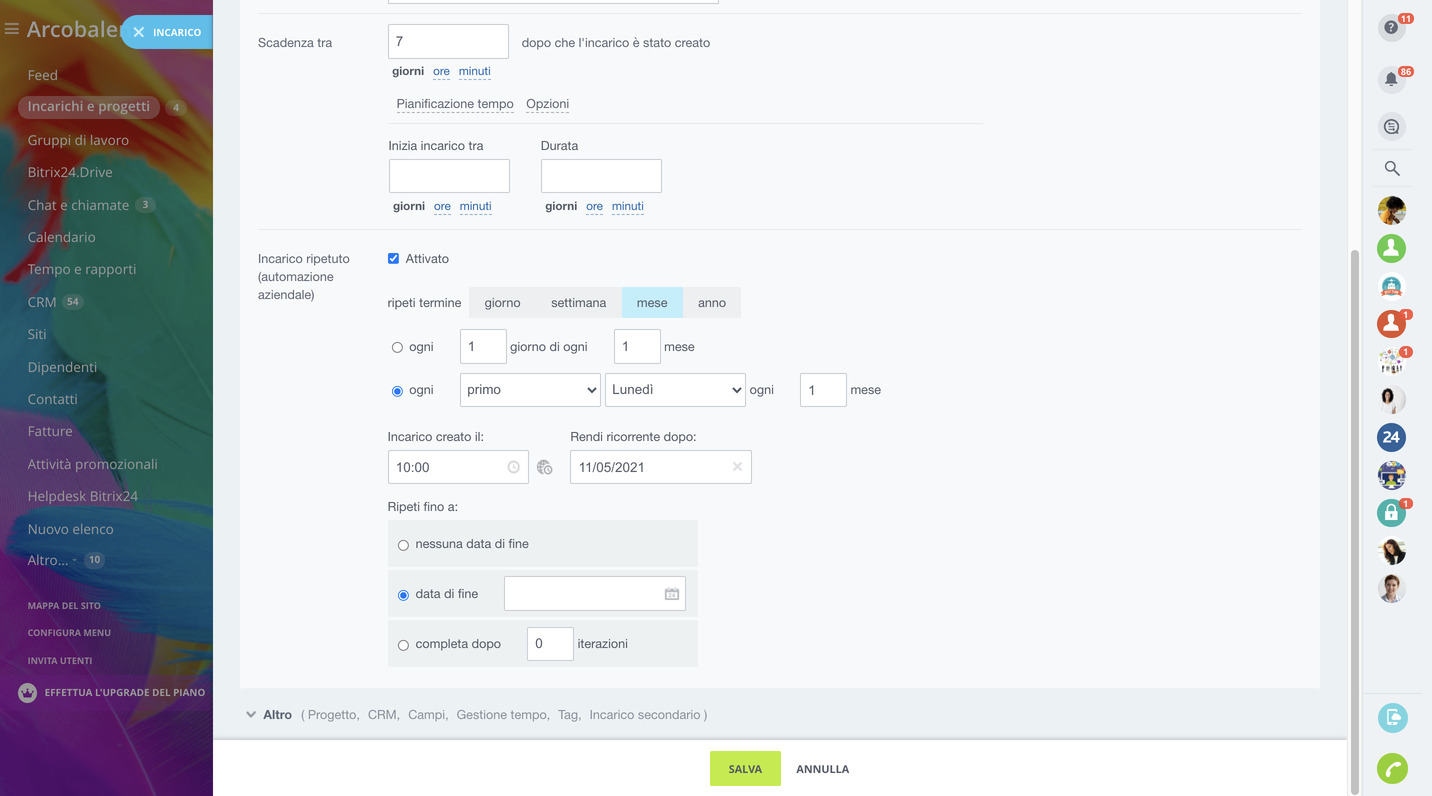
Task: Switch repeat term to 'giorno' tab
Action: tap(502, 303)
